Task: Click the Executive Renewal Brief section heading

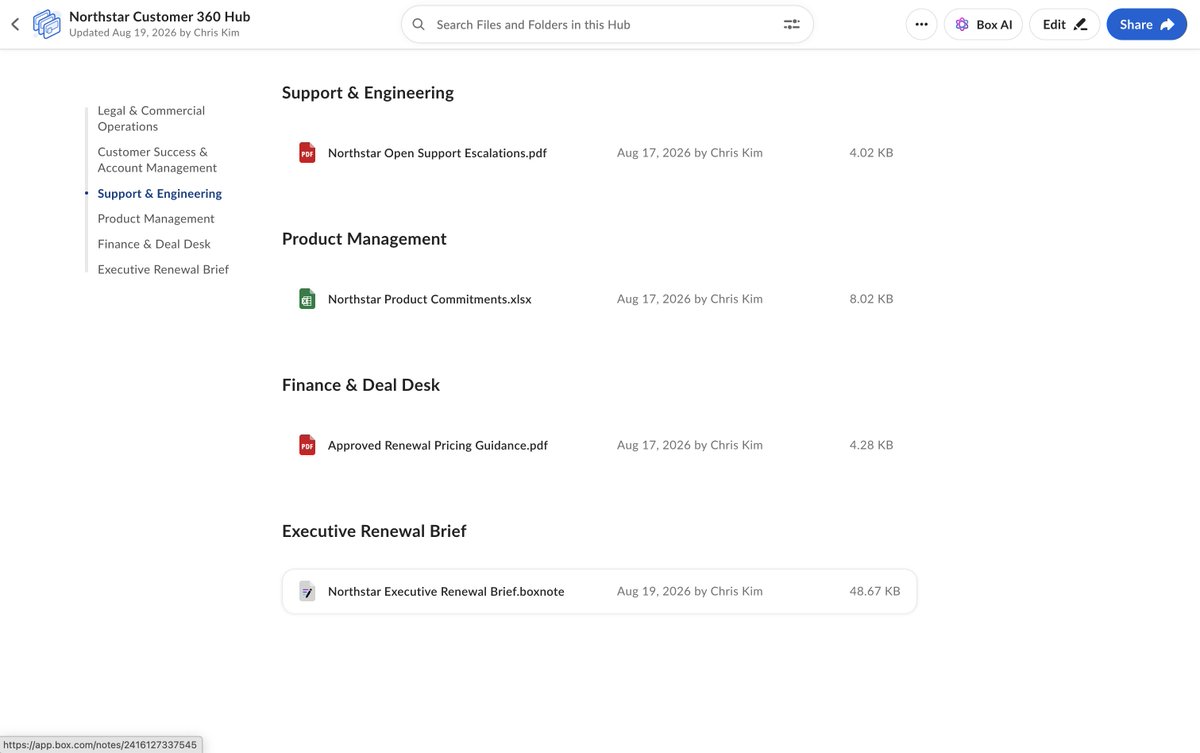Action: pyautogui.click(x=374, y=531)
